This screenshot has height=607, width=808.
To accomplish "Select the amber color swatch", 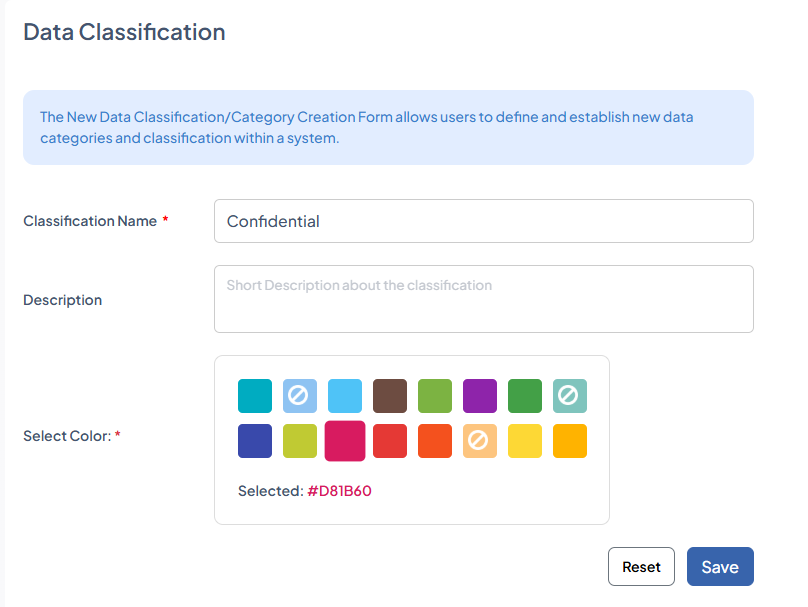I will point(570,441).
